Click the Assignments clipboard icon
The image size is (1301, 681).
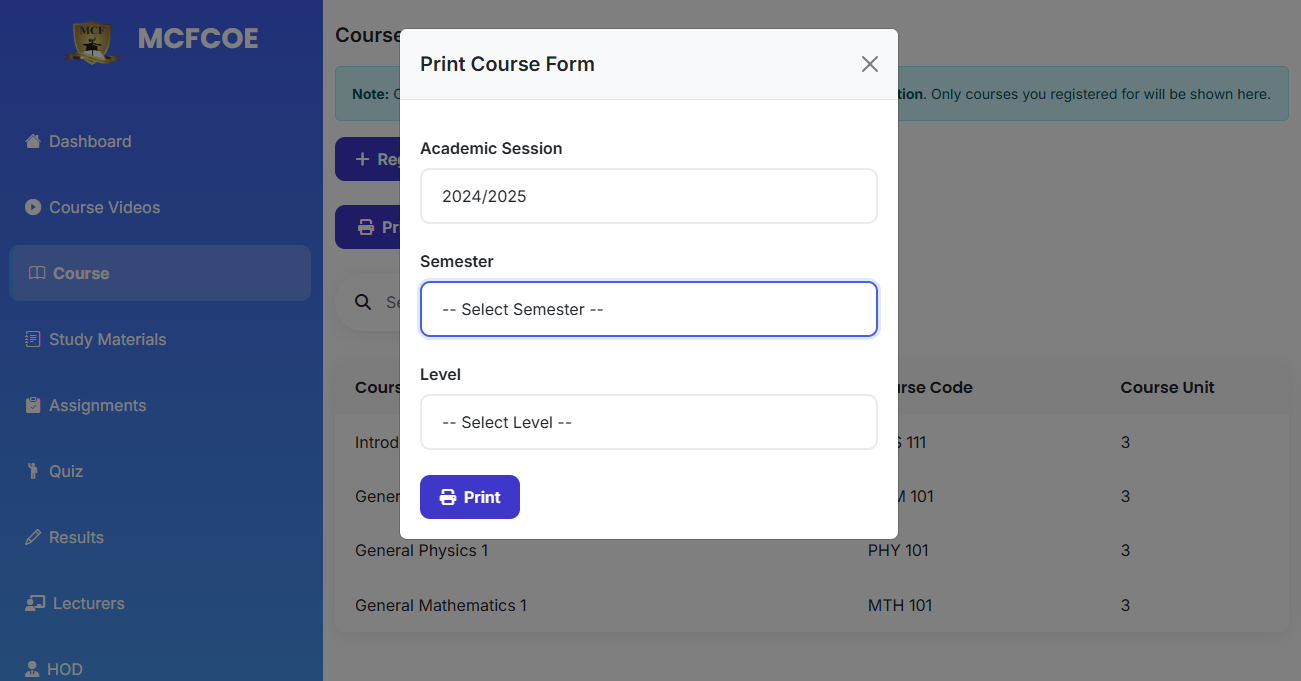(32, 405)
